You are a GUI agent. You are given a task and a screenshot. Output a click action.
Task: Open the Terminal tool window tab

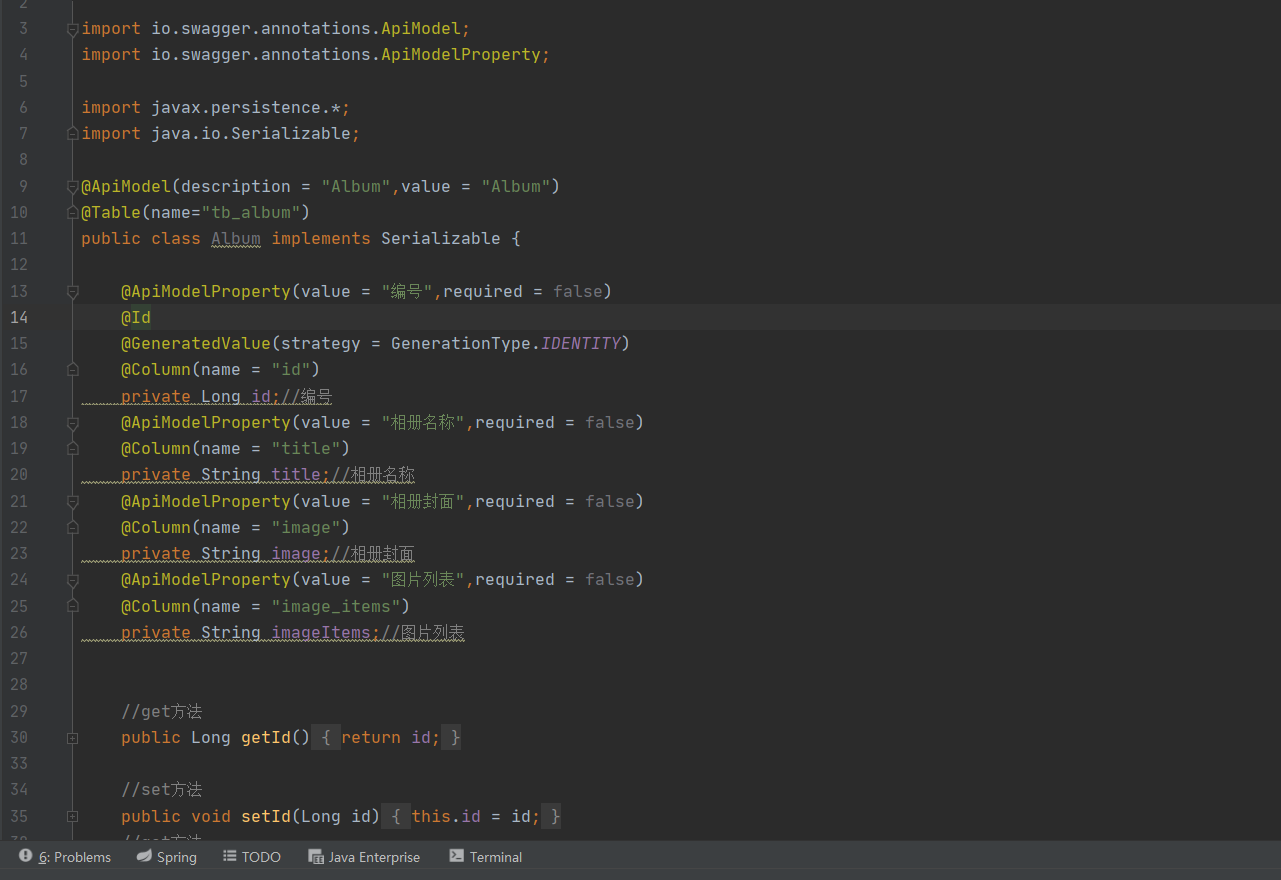click(486, 857)
